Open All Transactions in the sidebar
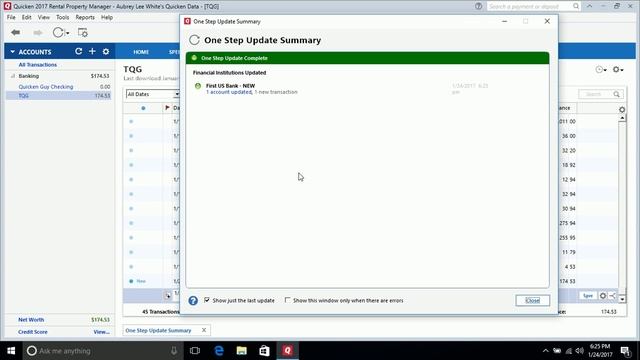Viewport: 640px width, 360px height. 38,64
